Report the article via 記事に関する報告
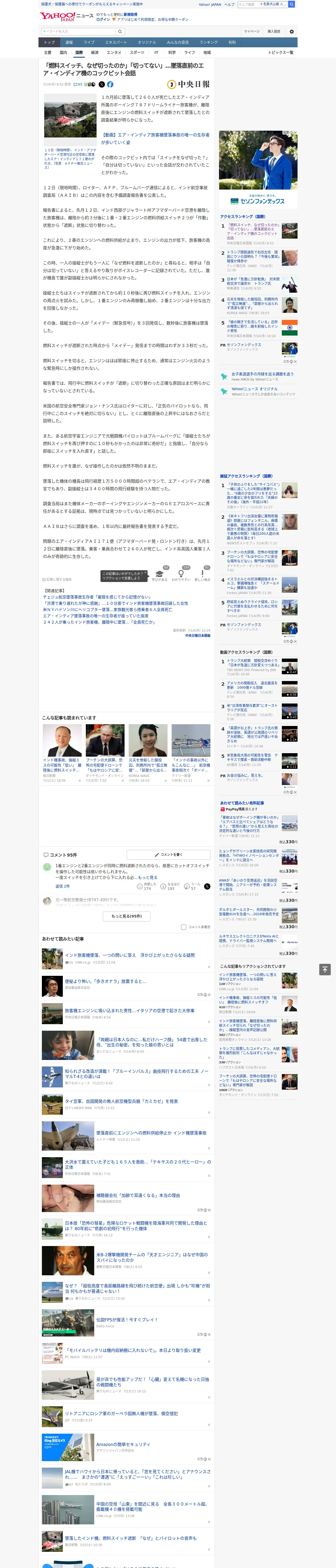Screen dimensions: 336x1568 pos(57,579)
